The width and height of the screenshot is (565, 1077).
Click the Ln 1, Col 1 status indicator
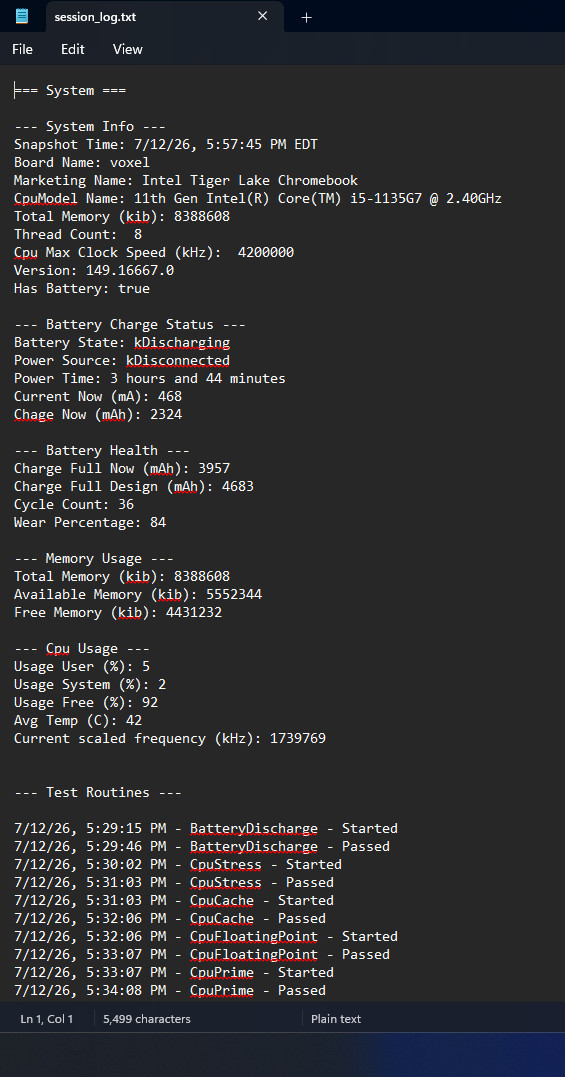point(47,1019)
